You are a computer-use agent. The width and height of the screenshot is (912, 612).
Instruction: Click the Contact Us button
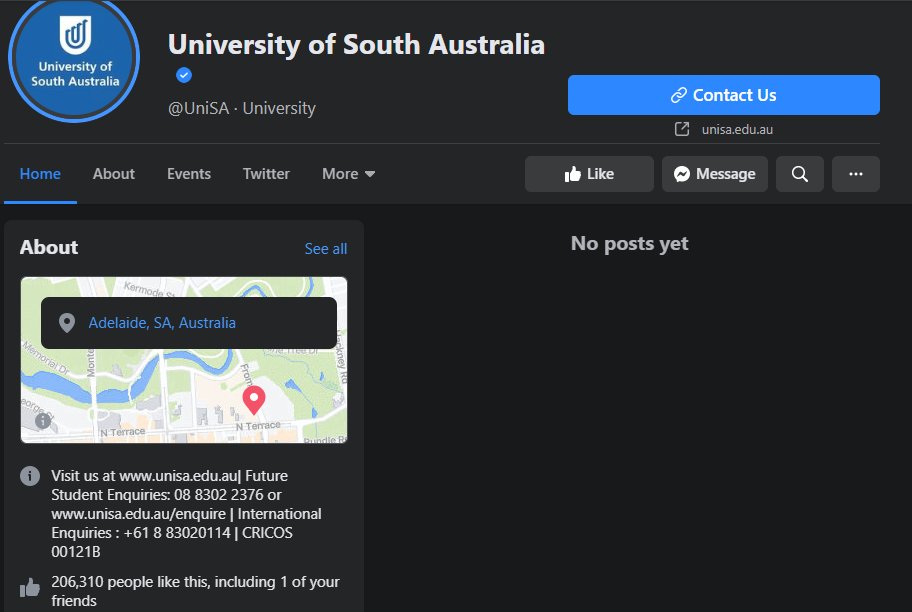[723, 94]
